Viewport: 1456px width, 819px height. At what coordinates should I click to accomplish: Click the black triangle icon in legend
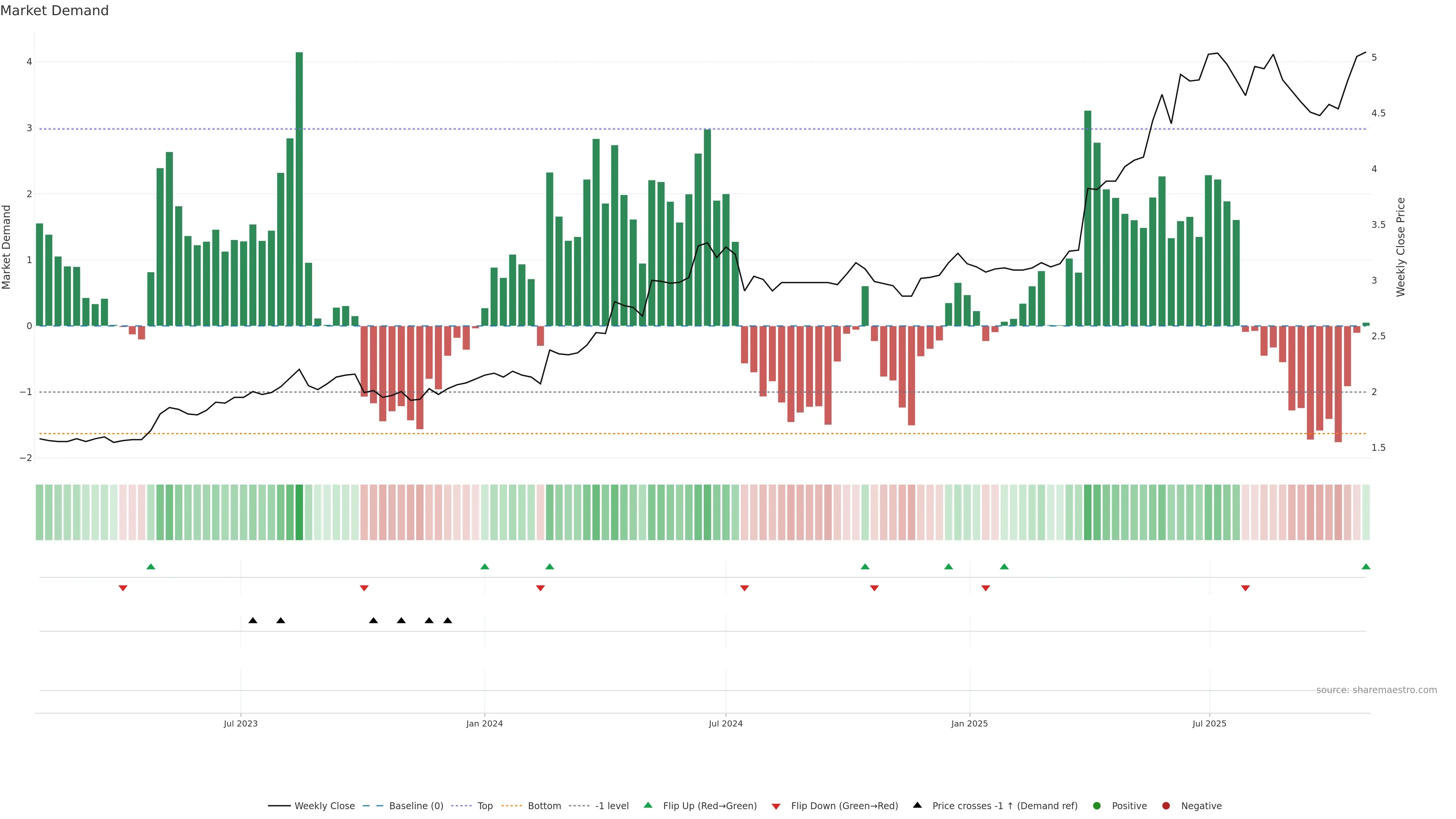point(917,805)
